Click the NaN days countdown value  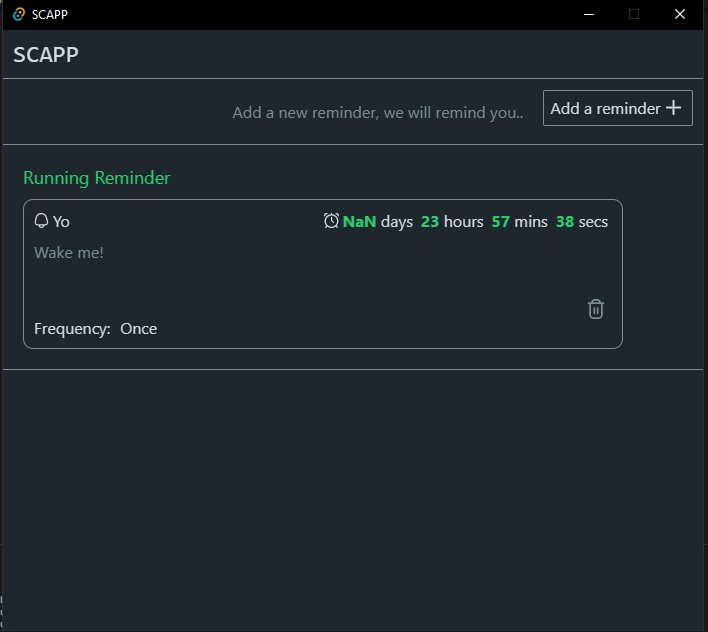click(x=359, y=221)
